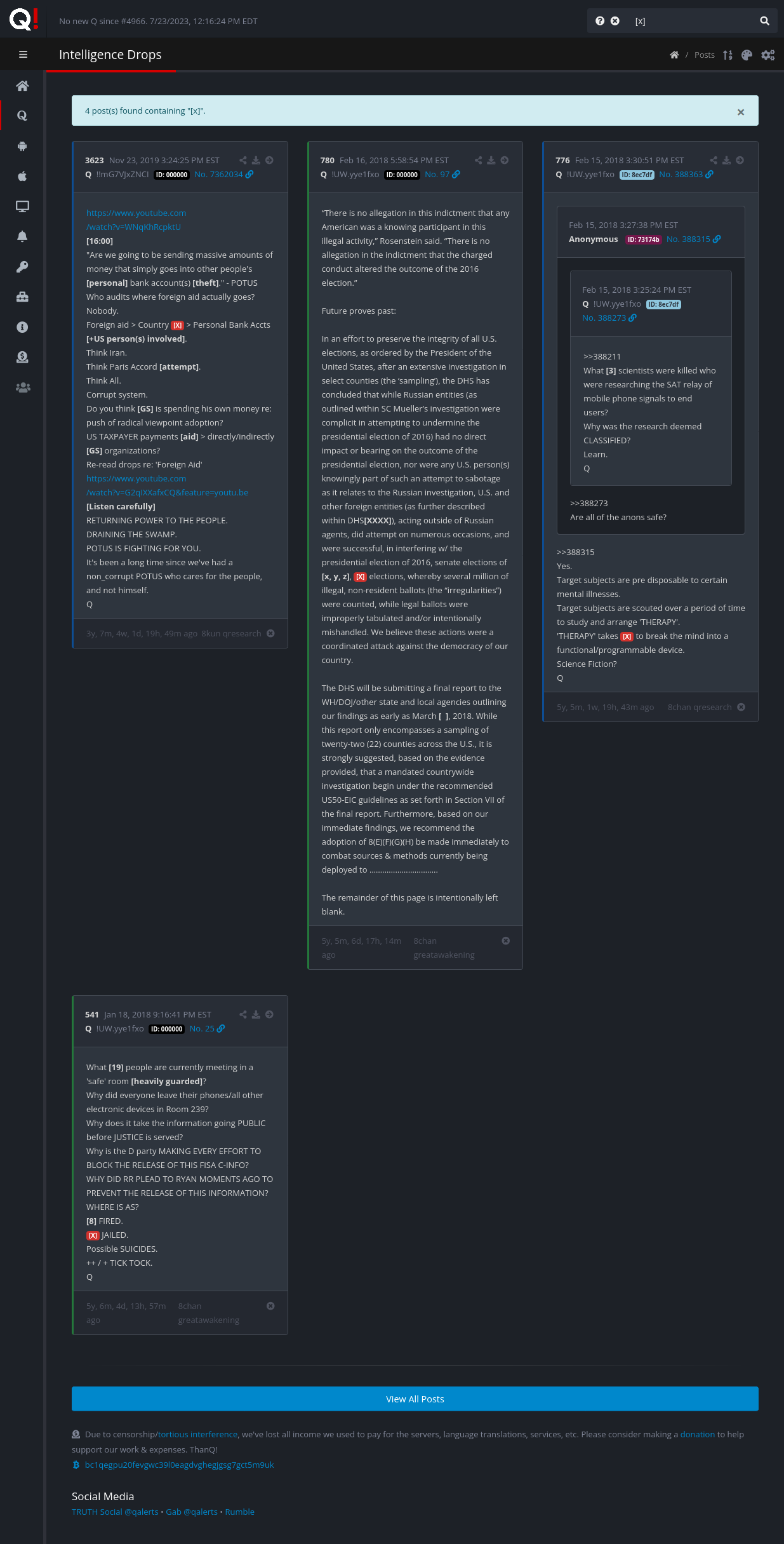Click the bitcoin address link
Viewport: 784px width, 1544px height.
pos(180,1465)
